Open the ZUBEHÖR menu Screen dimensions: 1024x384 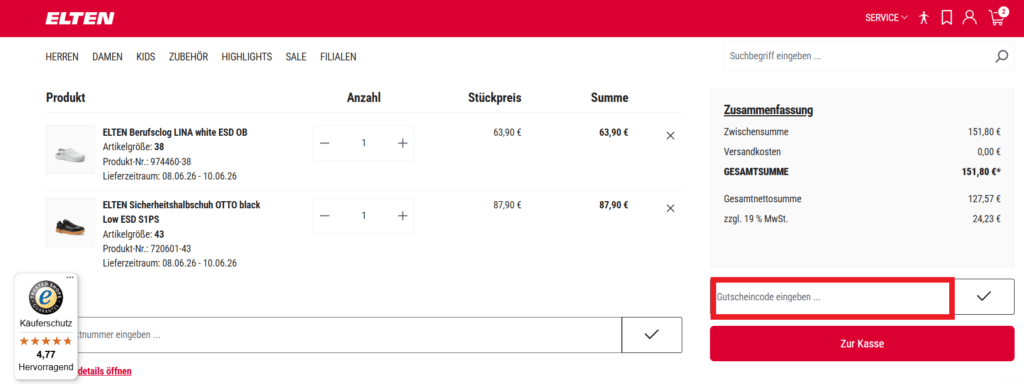coord(188,57)
